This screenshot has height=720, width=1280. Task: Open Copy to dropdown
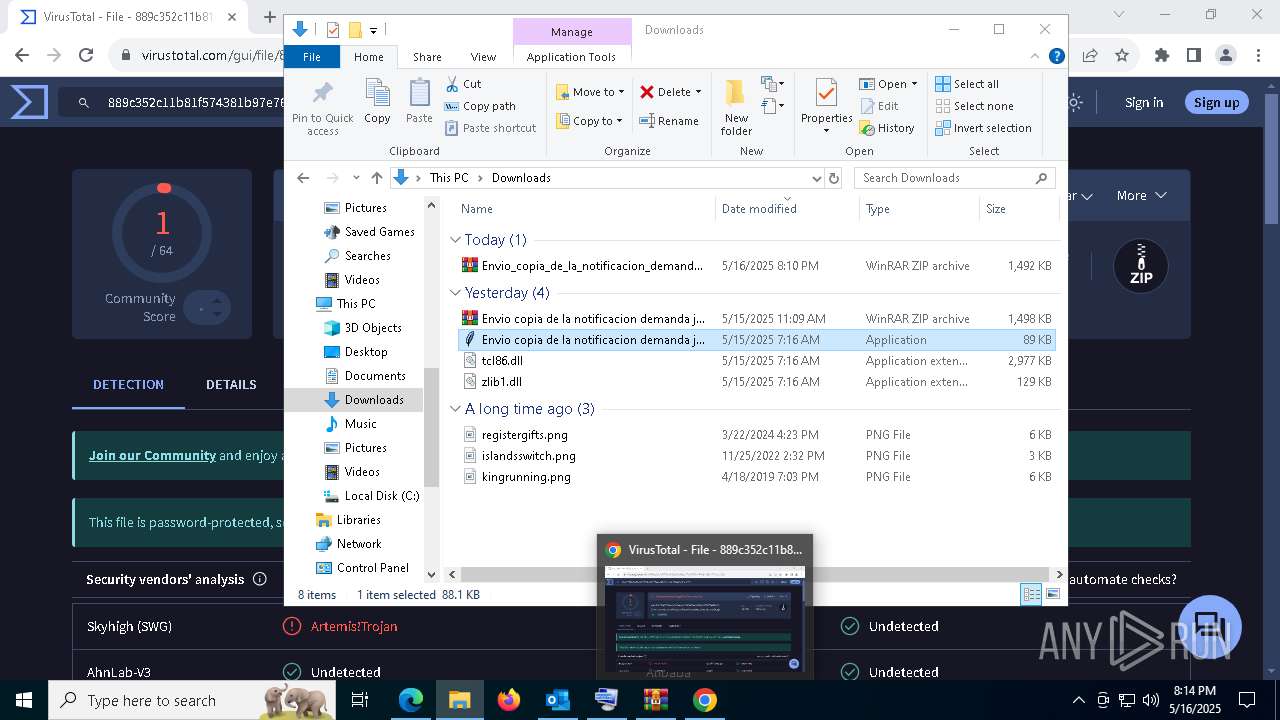pos(590,121)
